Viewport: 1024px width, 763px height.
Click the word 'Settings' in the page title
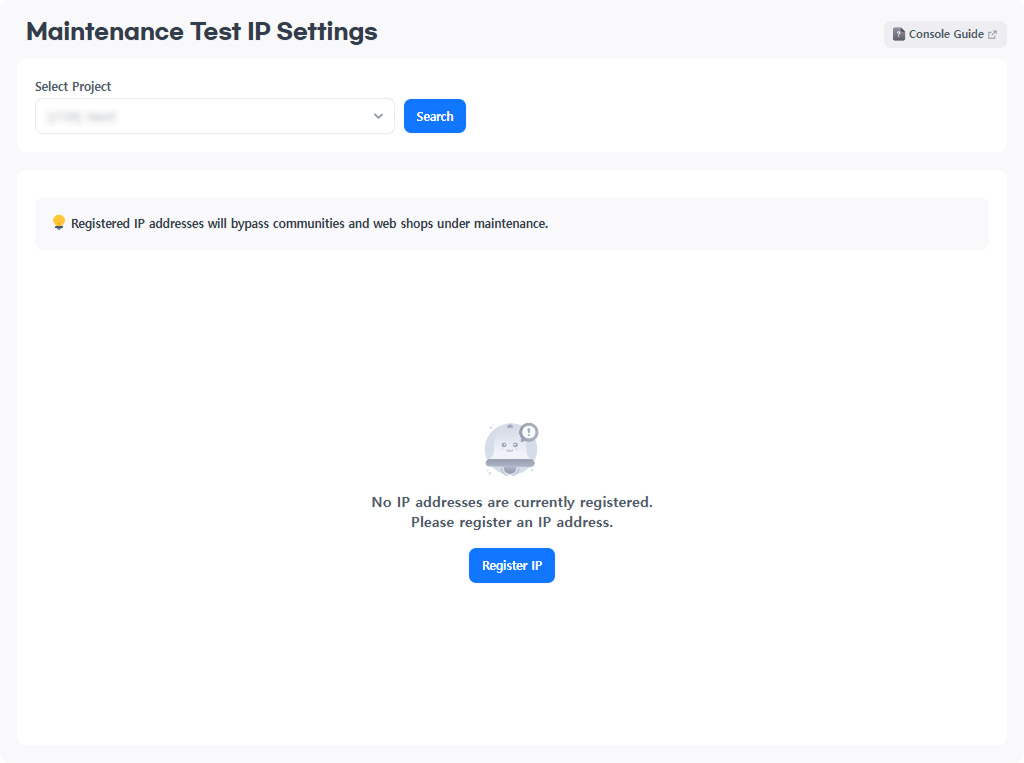coord(327,31)
